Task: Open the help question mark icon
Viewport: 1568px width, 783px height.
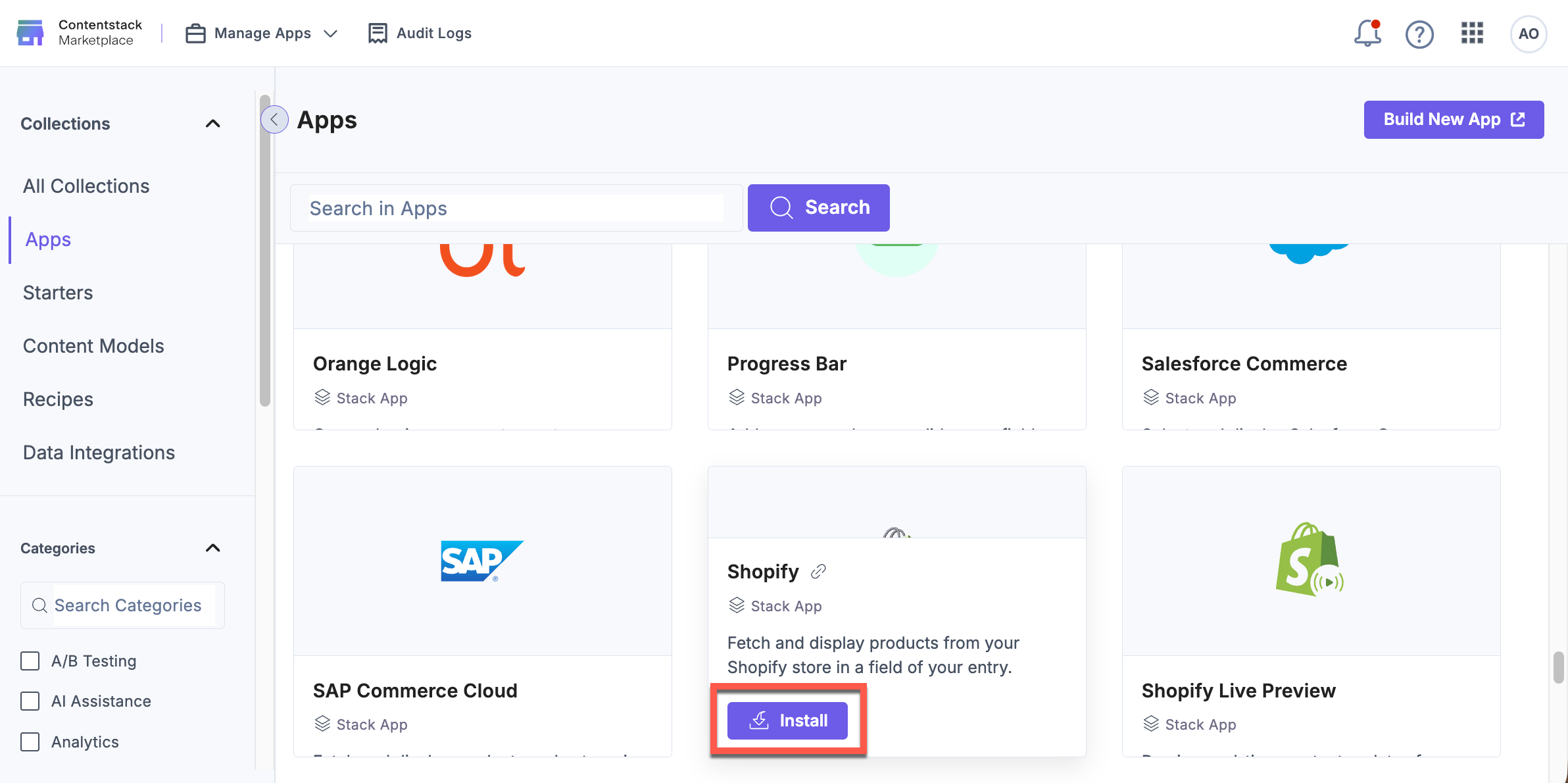Action: (x=1419, y=34)
